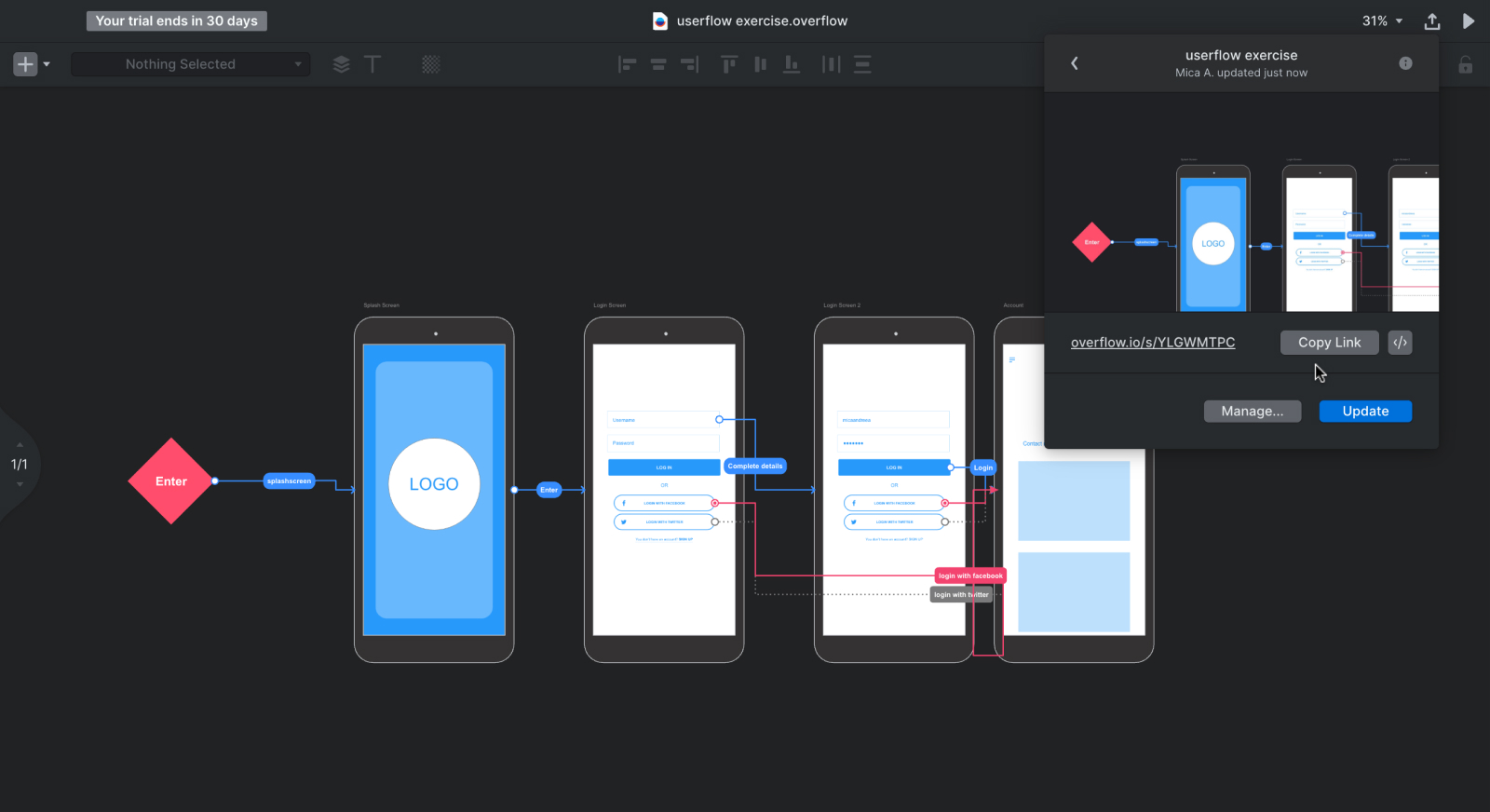This screenshot has width=1490, height=812.
Task: Click the Login Screen 2 artboard label
Action: pos(842,305)
